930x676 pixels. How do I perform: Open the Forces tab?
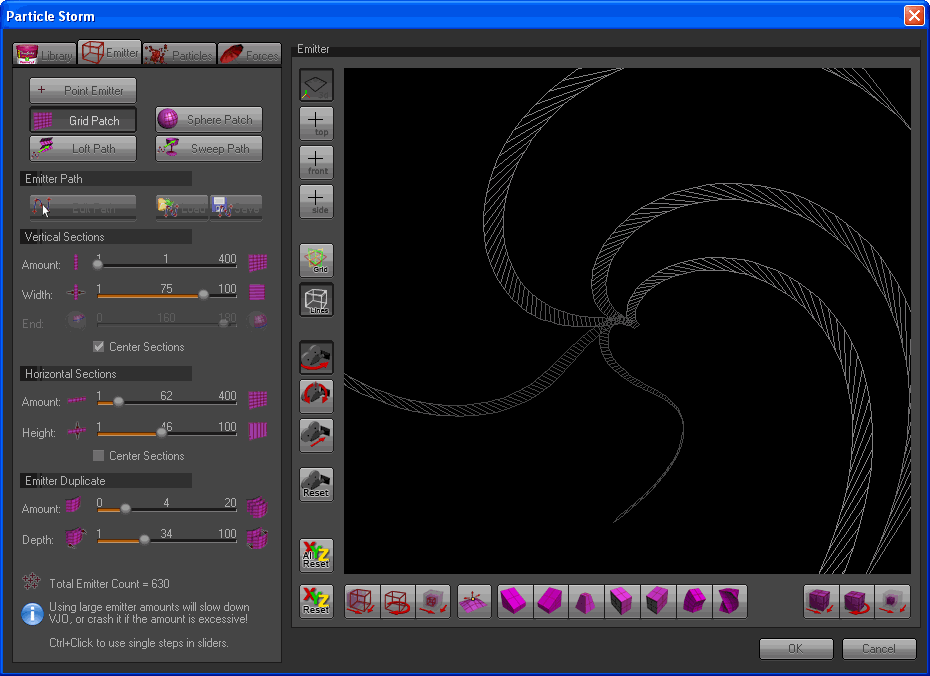[249, 54]
